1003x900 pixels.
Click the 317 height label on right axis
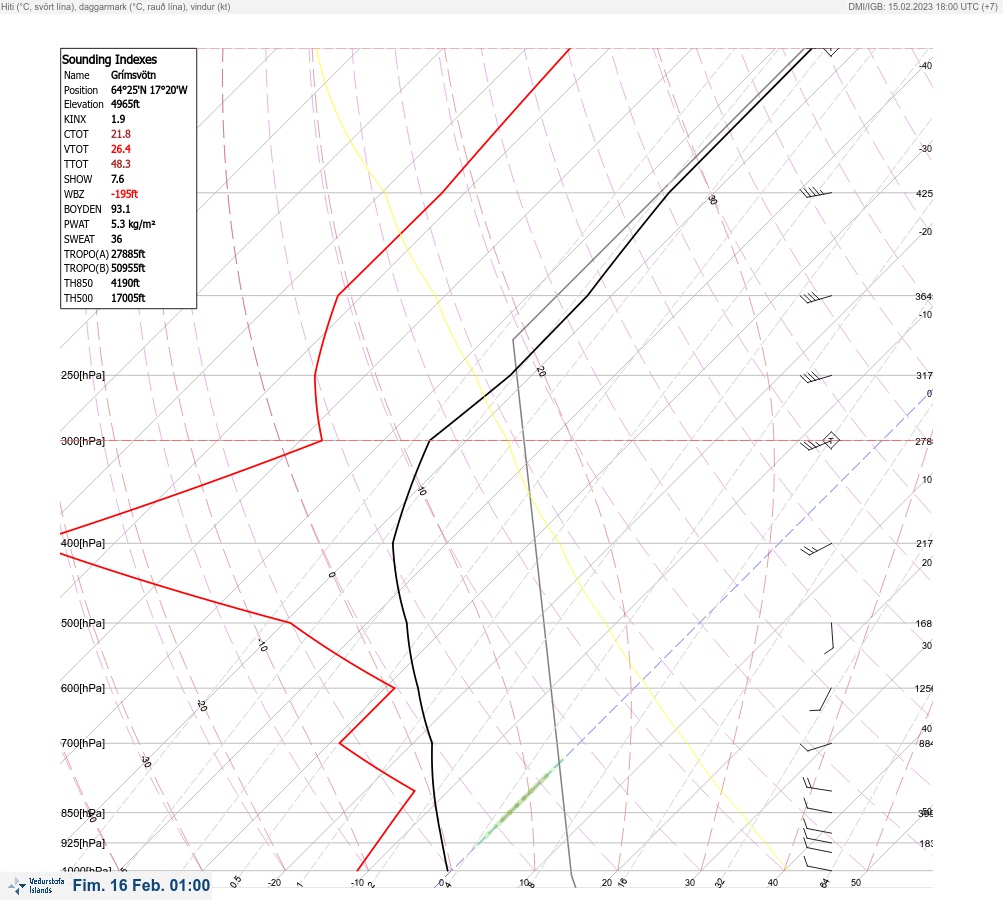[924, 375]
